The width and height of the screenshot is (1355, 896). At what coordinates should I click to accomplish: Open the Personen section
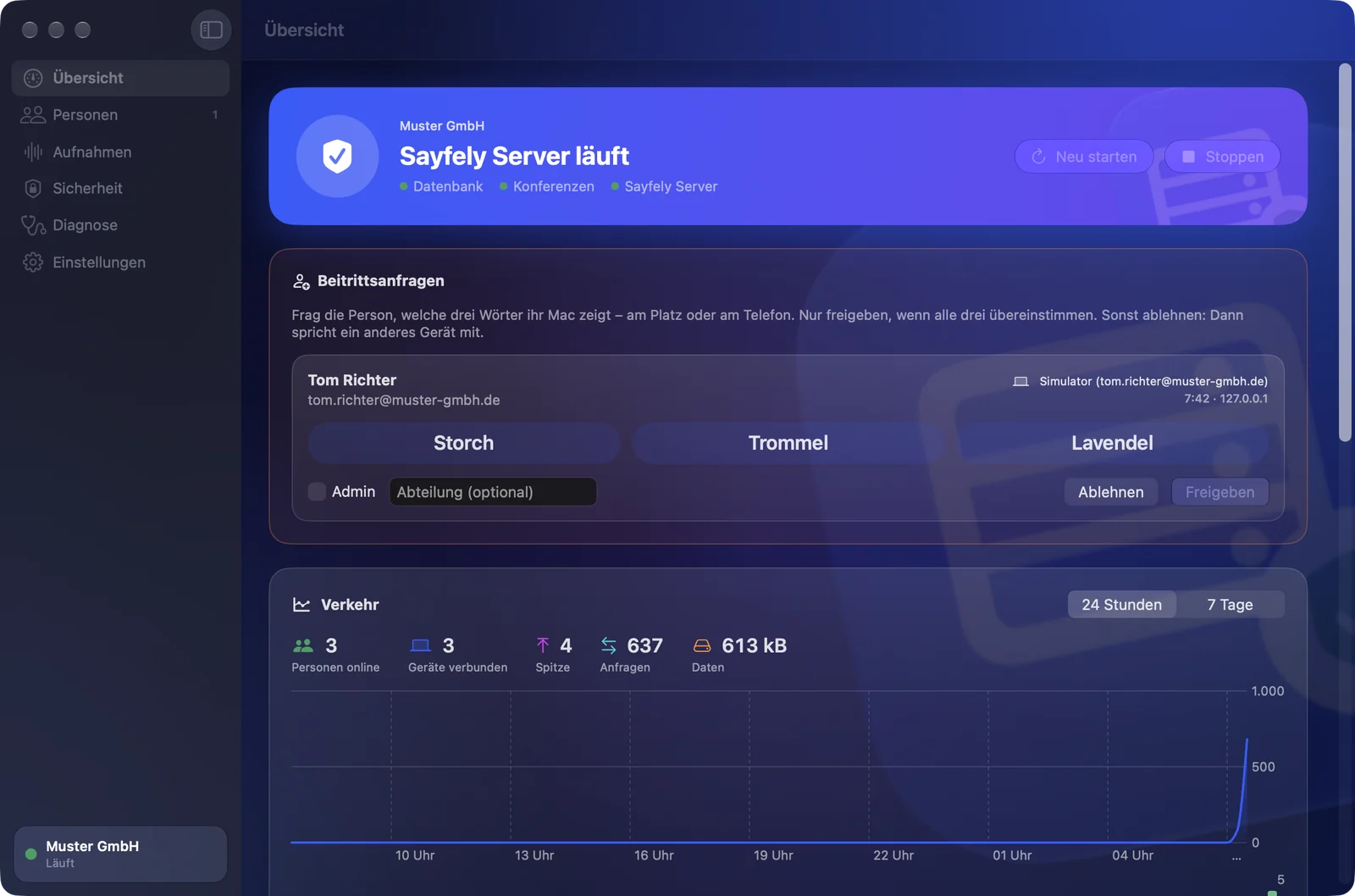click(120, 114)
